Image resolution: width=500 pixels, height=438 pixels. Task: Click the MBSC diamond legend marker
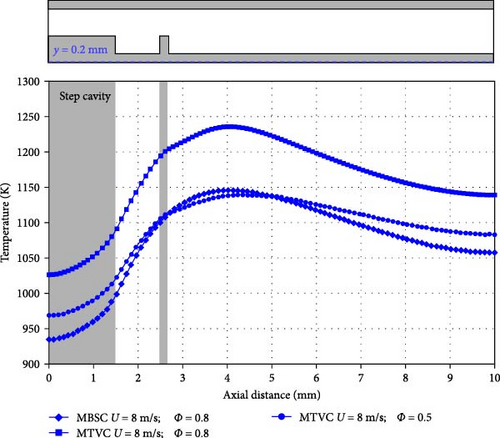tap(59, 417)
